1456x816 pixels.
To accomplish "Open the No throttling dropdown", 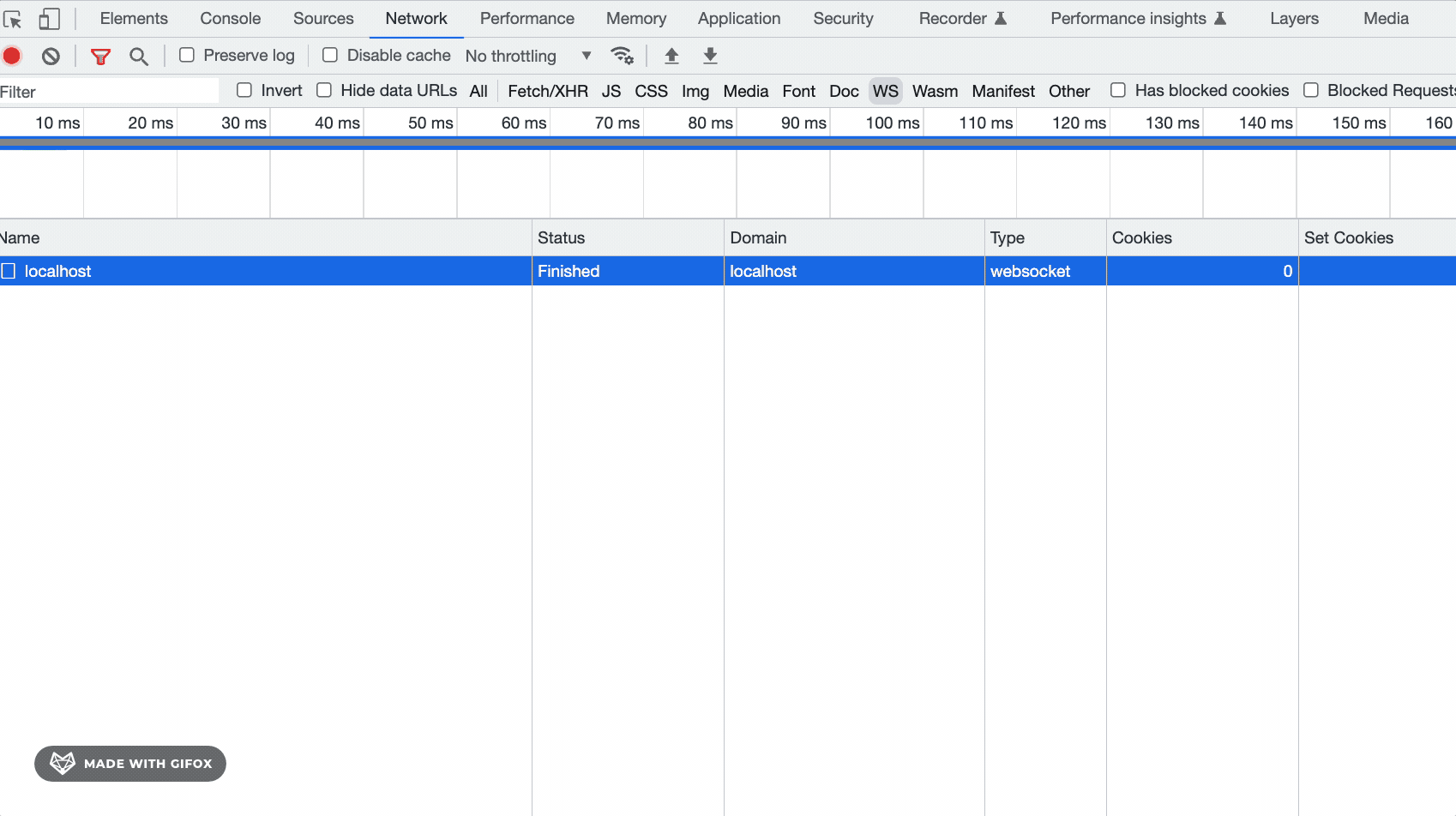I will (527, 56).
